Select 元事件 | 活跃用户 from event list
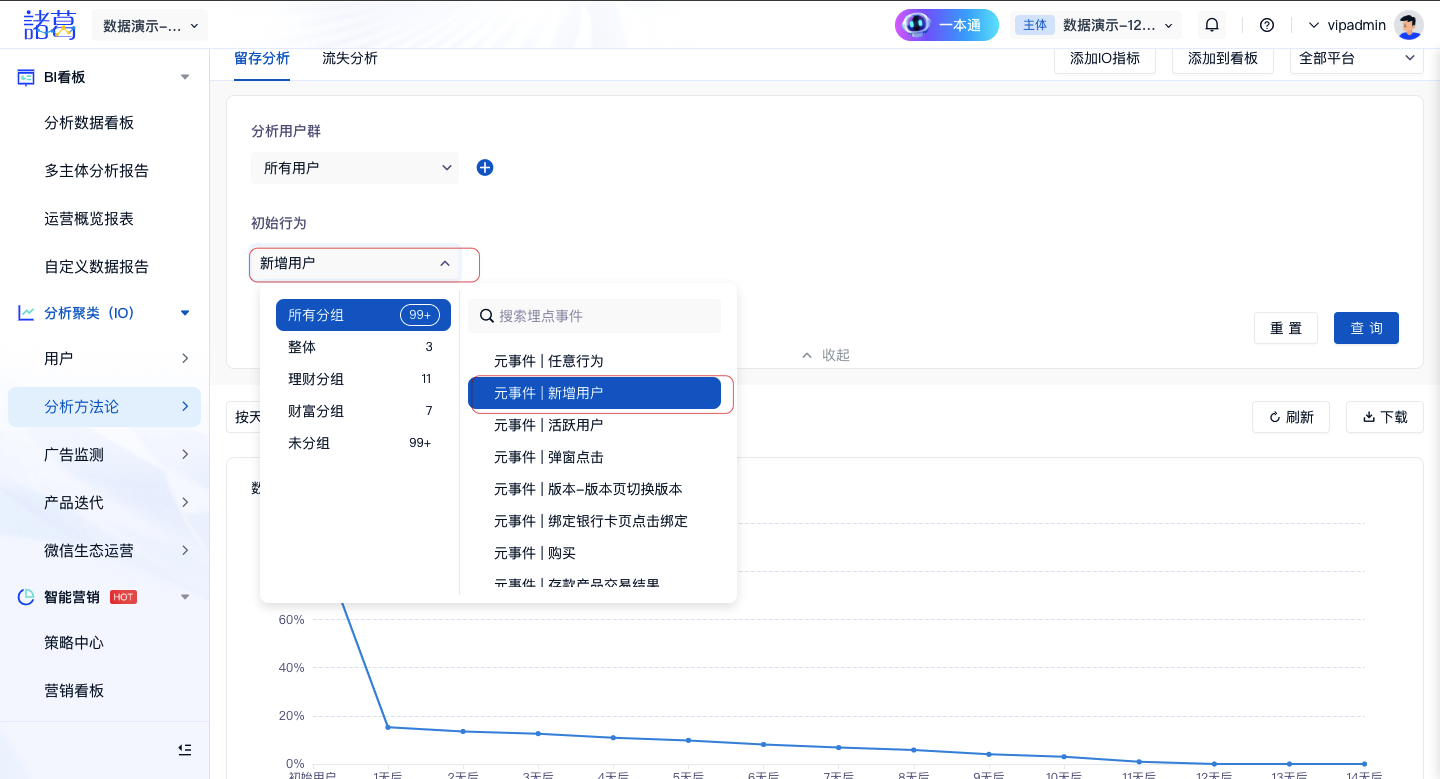This screenshot has height=779, width=1440. [x=548, y=425]
